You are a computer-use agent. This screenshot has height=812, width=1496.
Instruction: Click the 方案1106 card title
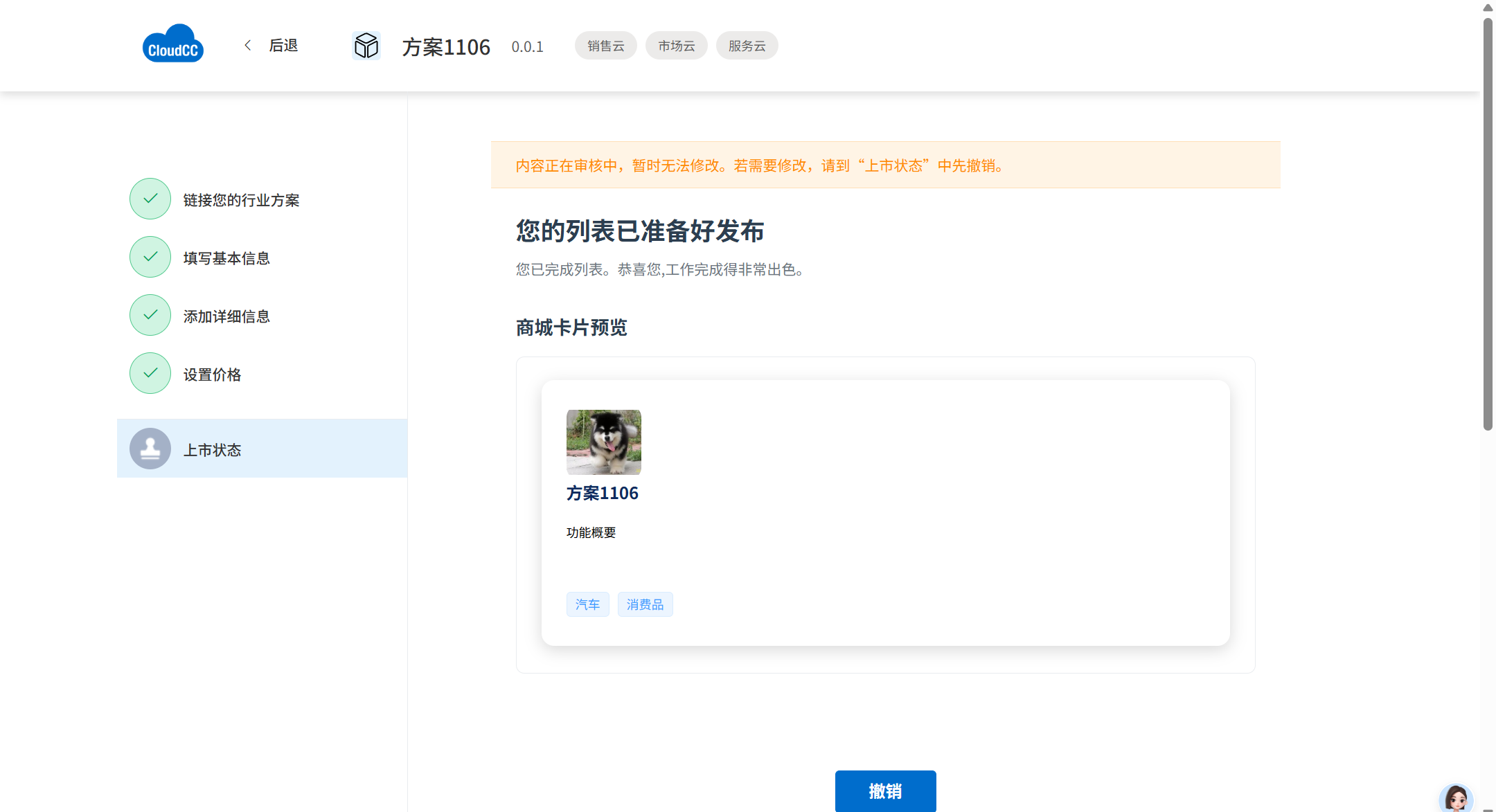click(x=602, y=493)
